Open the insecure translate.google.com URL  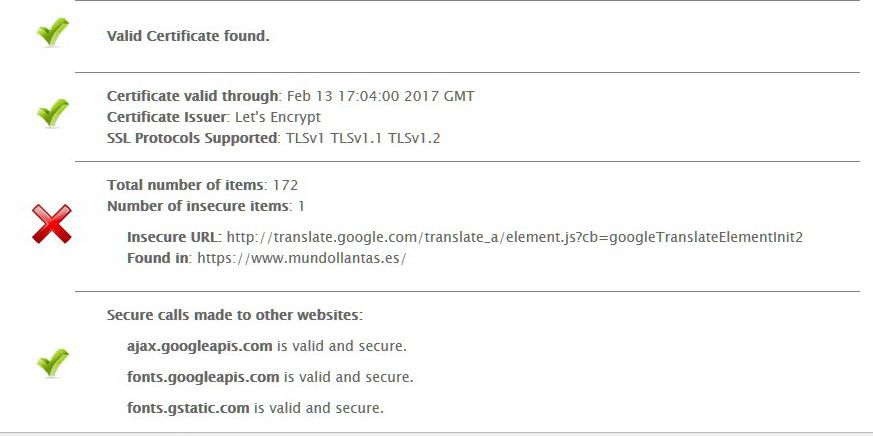click(515, 237)
